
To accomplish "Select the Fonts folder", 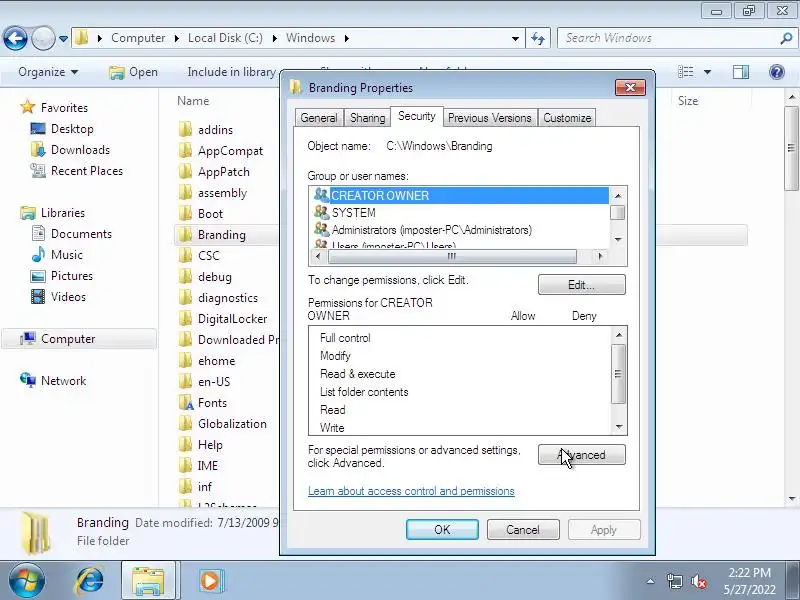I will [203, 403].
